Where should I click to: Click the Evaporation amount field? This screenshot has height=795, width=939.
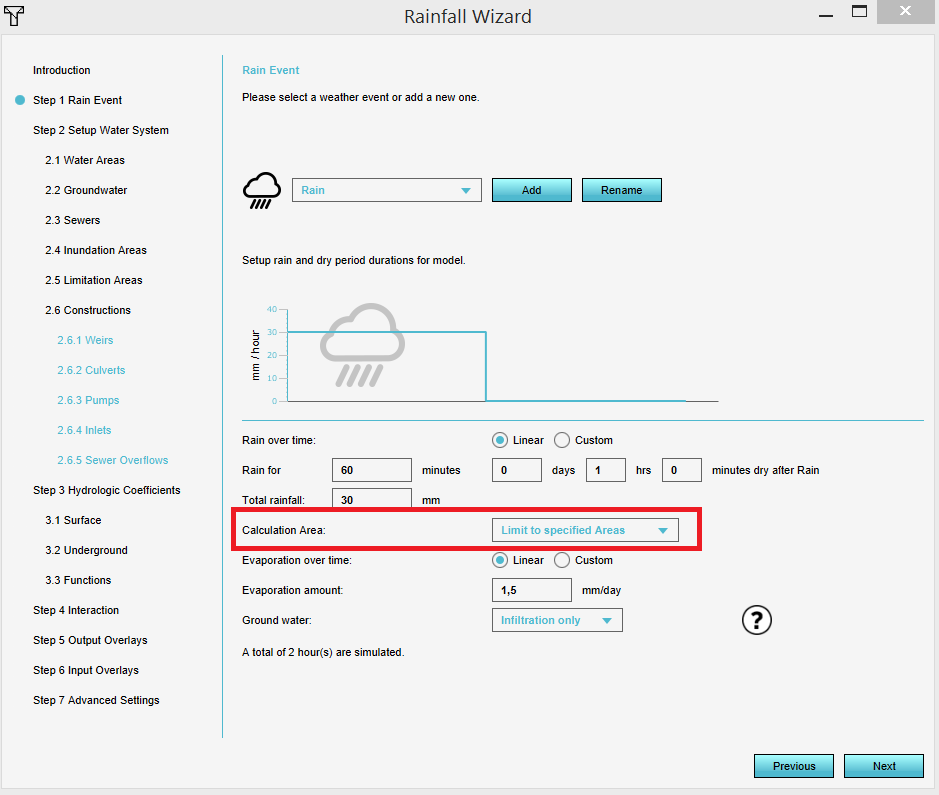click(531, 590)
